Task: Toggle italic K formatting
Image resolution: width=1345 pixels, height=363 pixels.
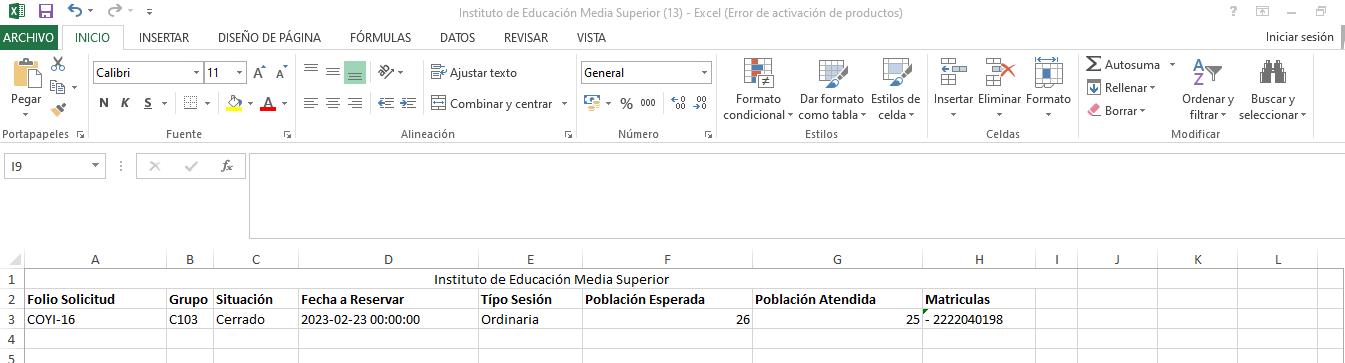Action: click(125, 103)
